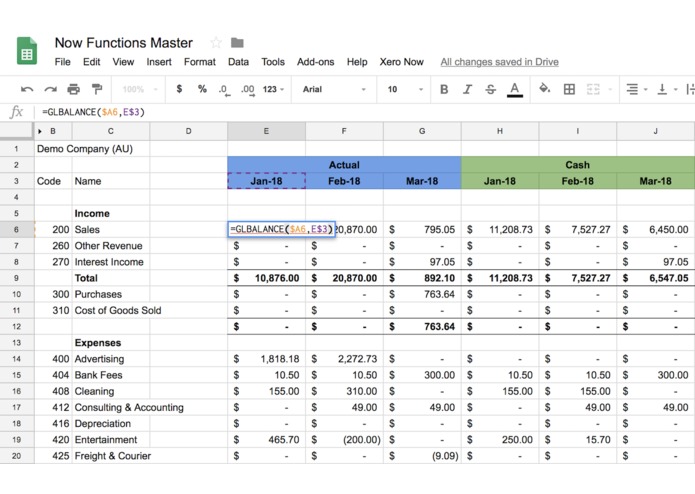Format as currency with dollar icon
This screenshot has width=695, height=494.
(x=179, y=89)
